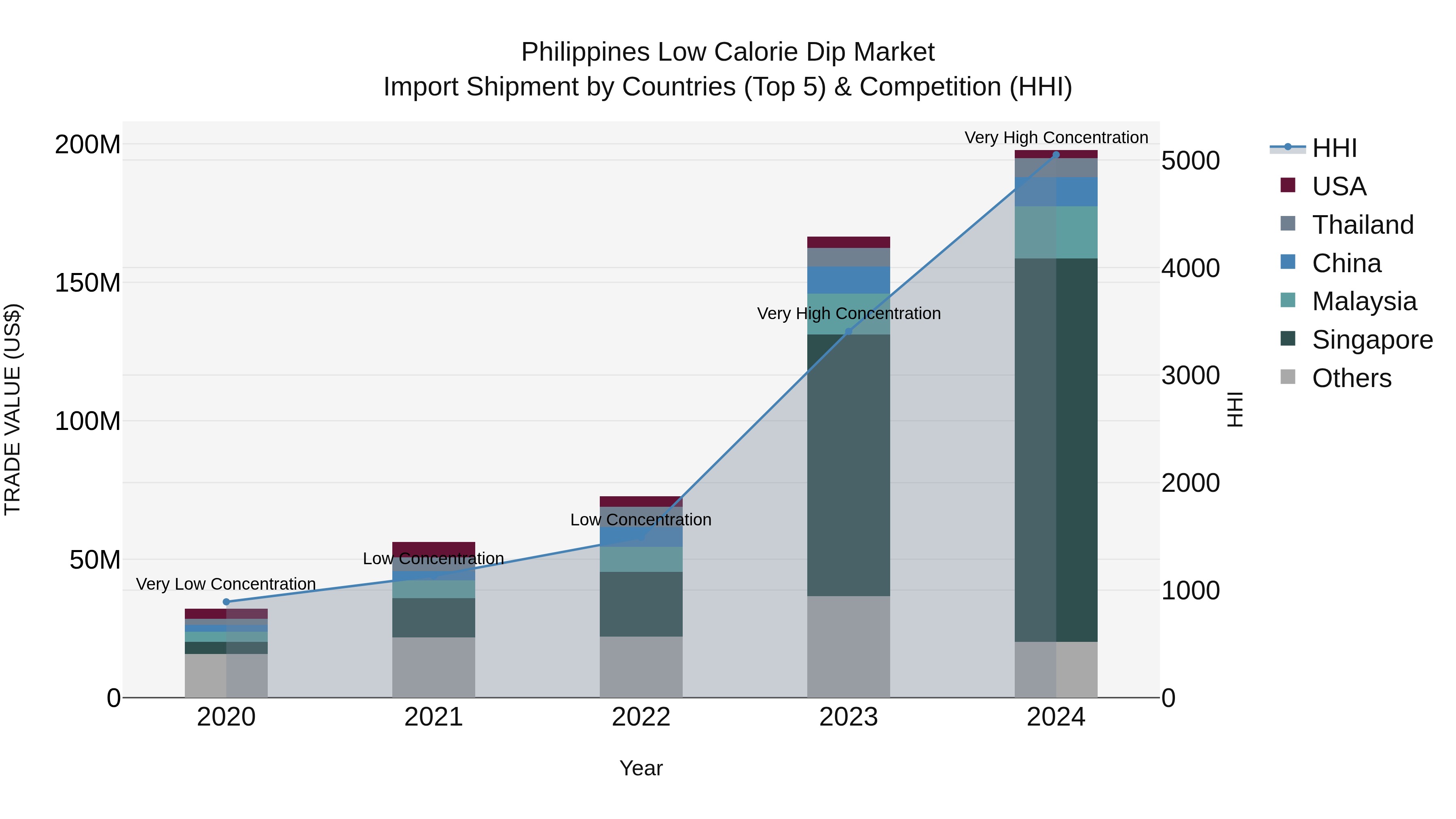
Task: Click the Singapore segment of the 2022 bar
Action: point(641,604)
